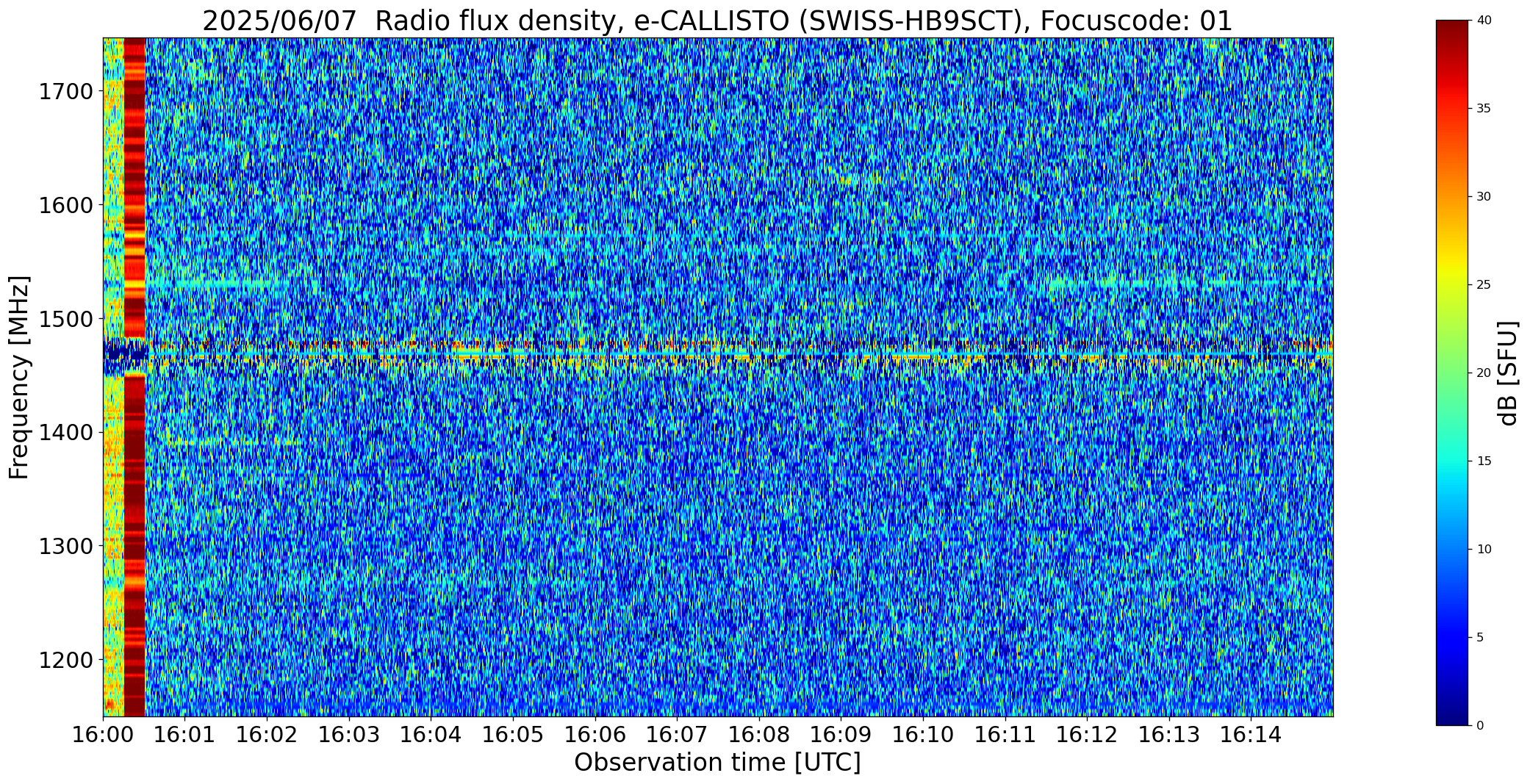Click the colorbar 20 tick label
Screen dimensions: 1530x784
1484,373
